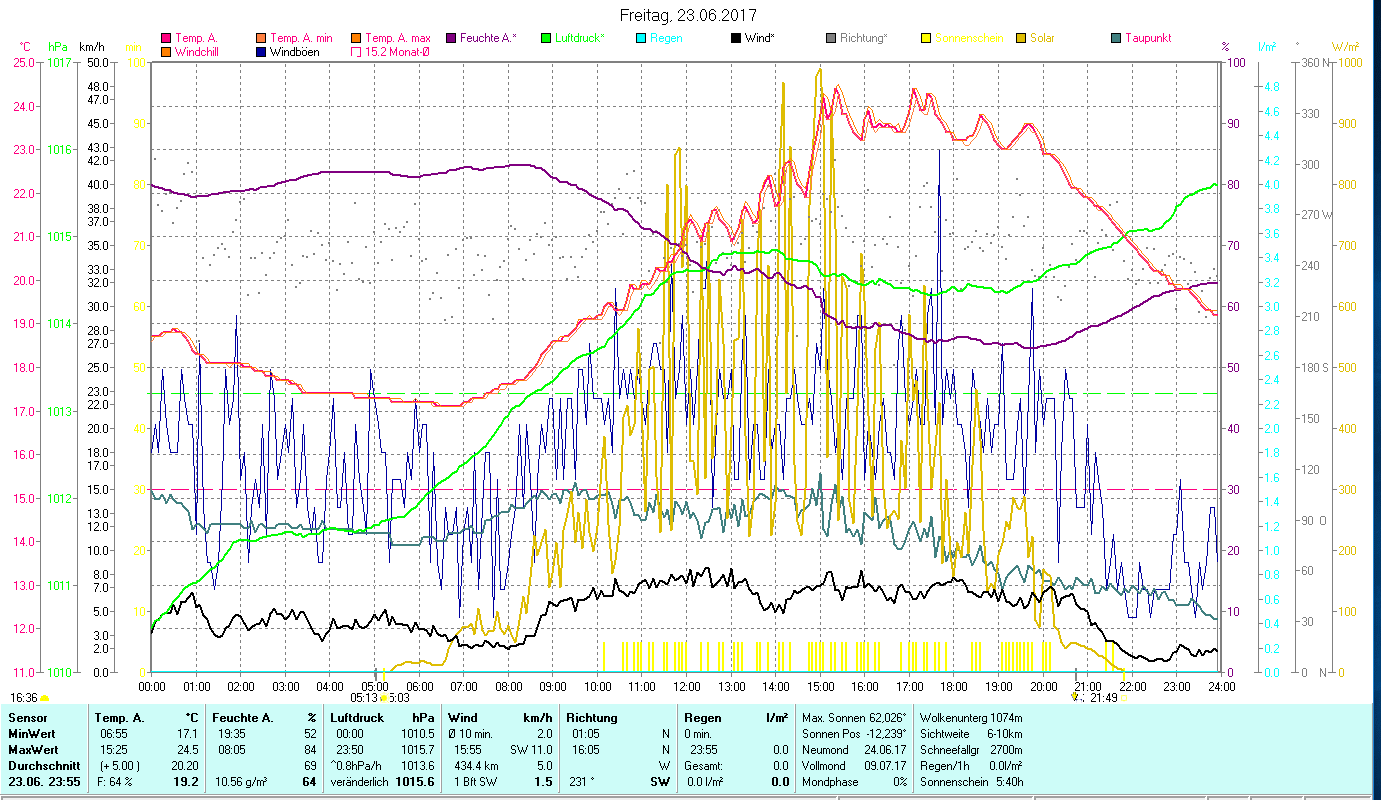
Task: Click the Temp. A. max legend swatch
Action: (355, 38)
